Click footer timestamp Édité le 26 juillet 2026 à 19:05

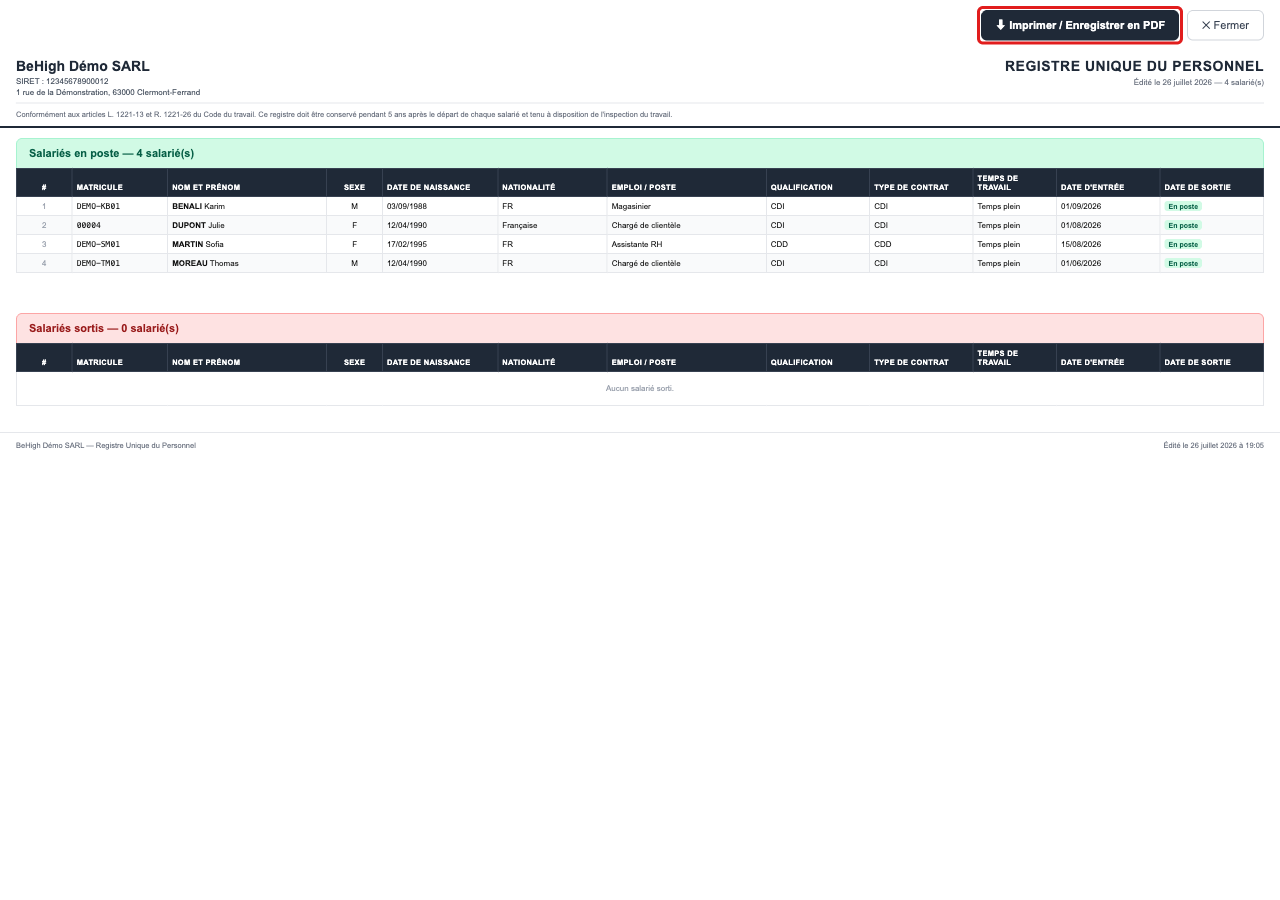click(x=1214, y=445)
